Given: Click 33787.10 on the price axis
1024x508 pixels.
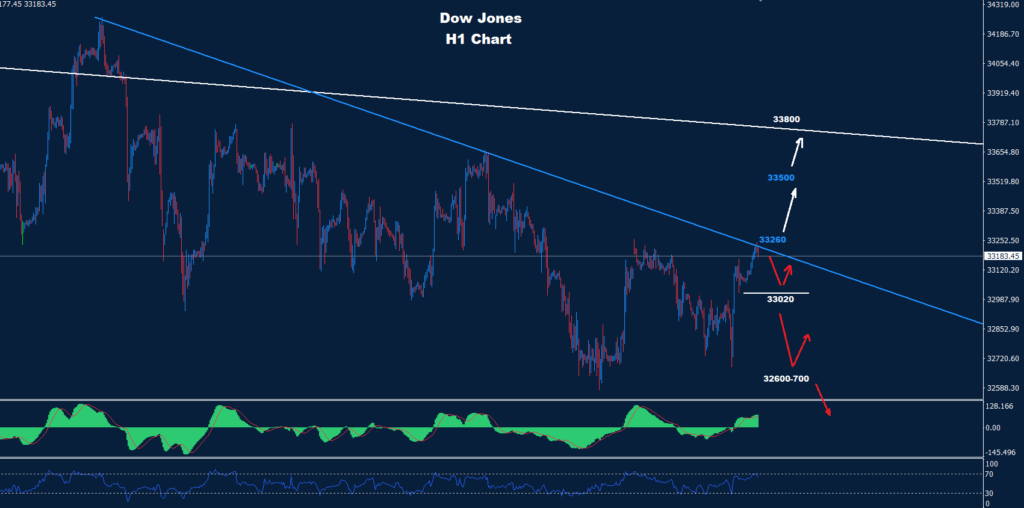Looking at the screenshot, I should pyautogui.click(x=1003, y=122).
